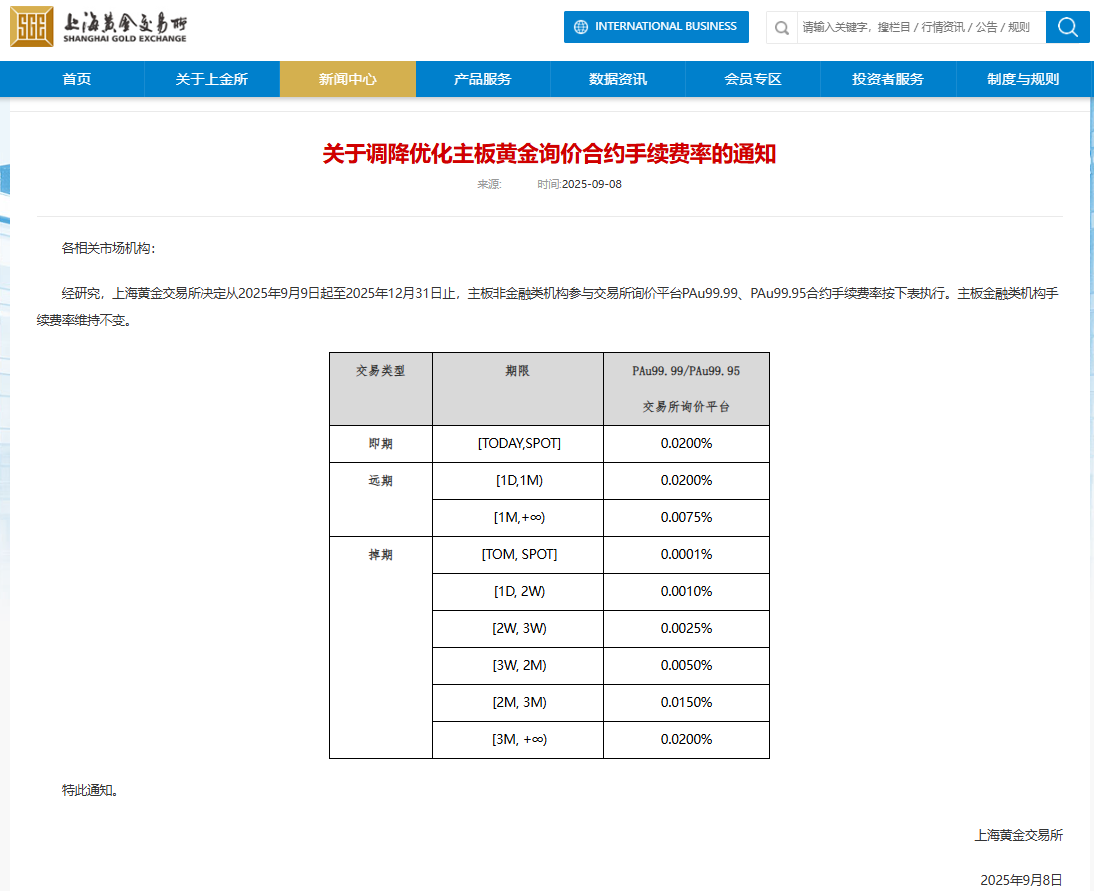Screen dimensions: 1094x891
Task: Click the notice title about fee rate adjustment
Action: tap(546, 155)
